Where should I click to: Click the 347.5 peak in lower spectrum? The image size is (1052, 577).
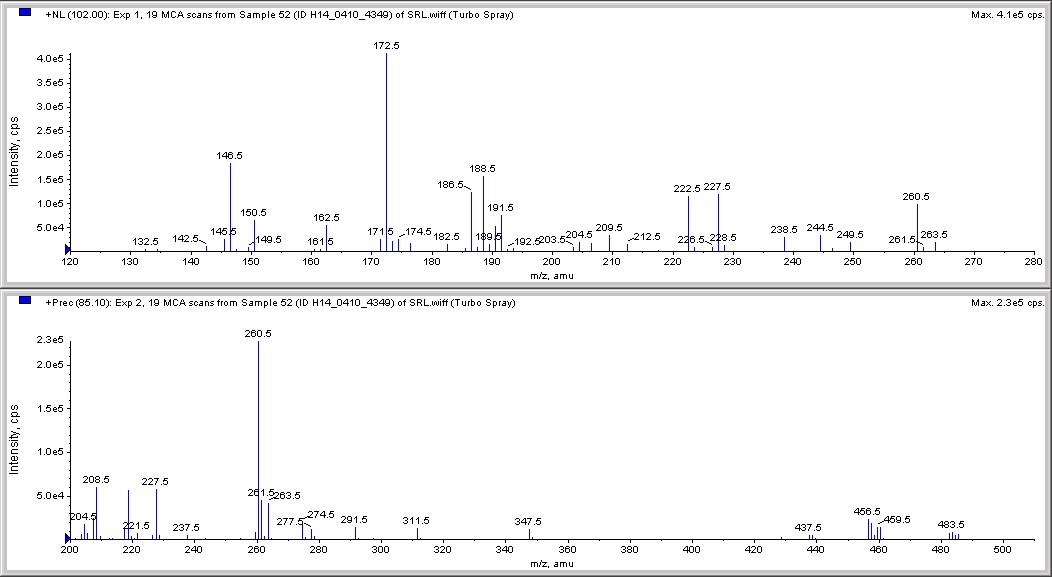click(x=529, y=534)
